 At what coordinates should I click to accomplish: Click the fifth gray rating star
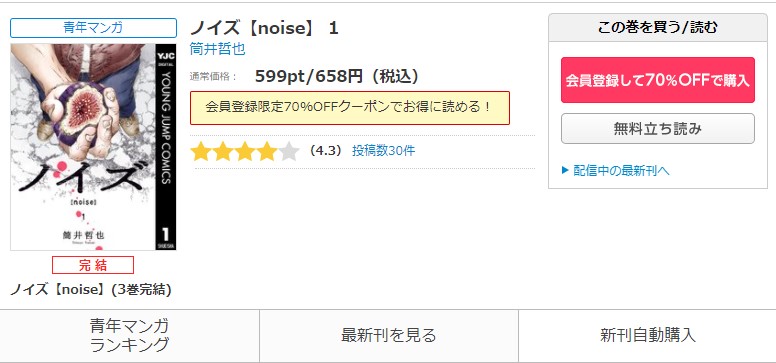tap(289, 151)
